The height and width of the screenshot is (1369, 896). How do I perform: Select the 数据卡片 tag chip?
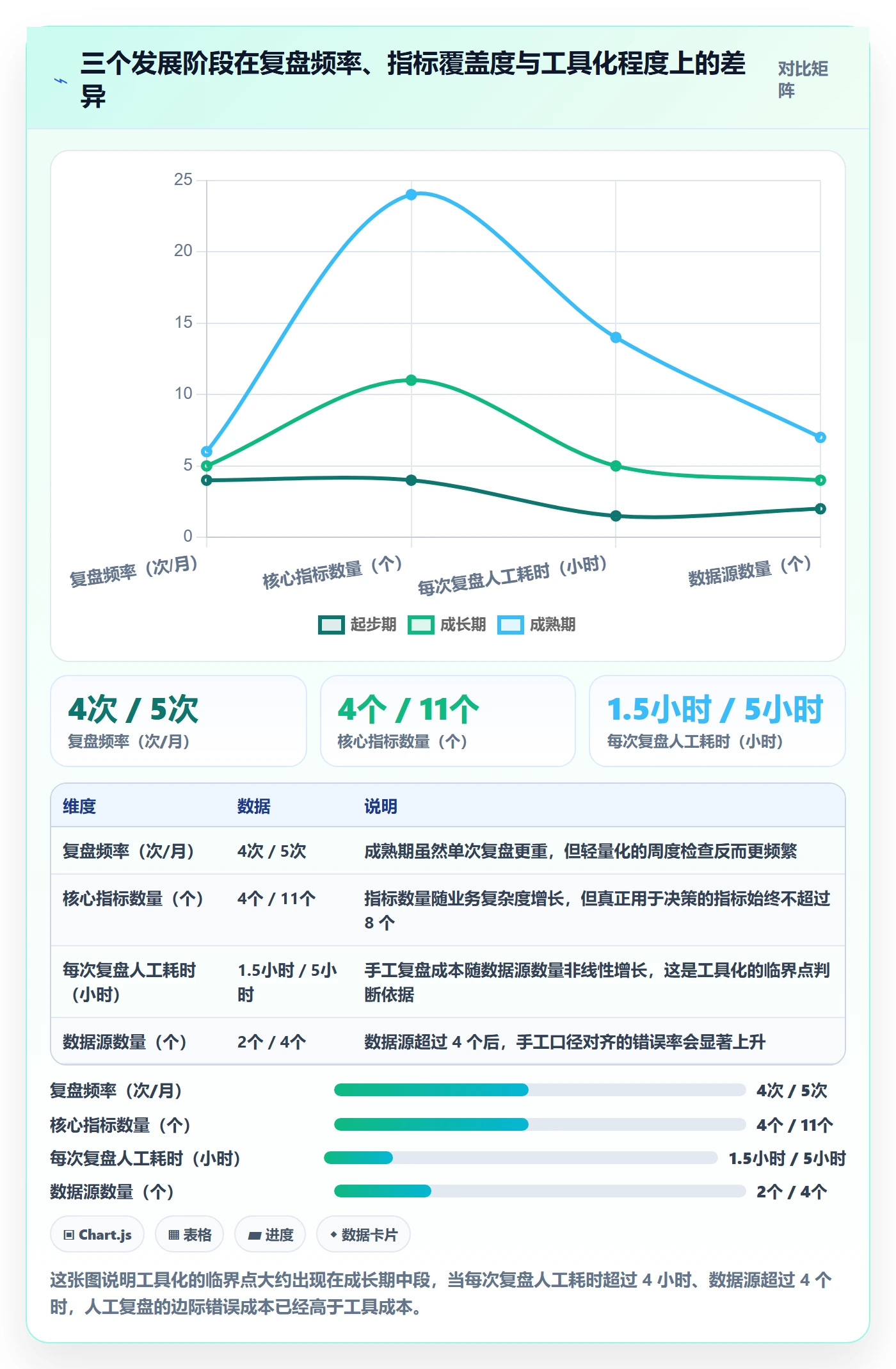click(x=364, y=1235)
